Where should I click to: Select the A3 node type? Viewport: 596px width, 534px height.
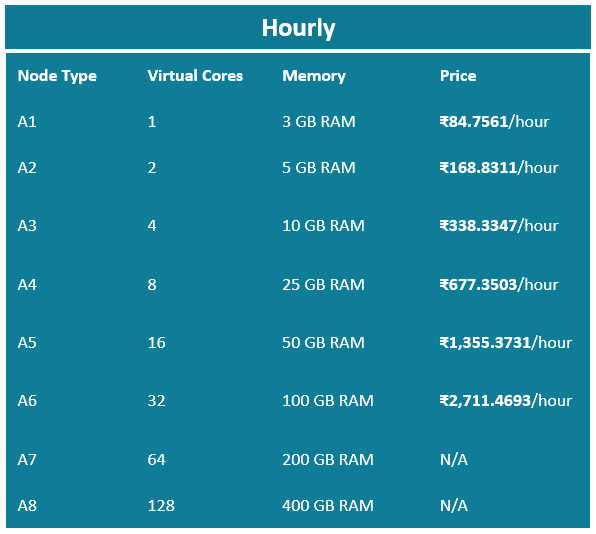[27, 226]
